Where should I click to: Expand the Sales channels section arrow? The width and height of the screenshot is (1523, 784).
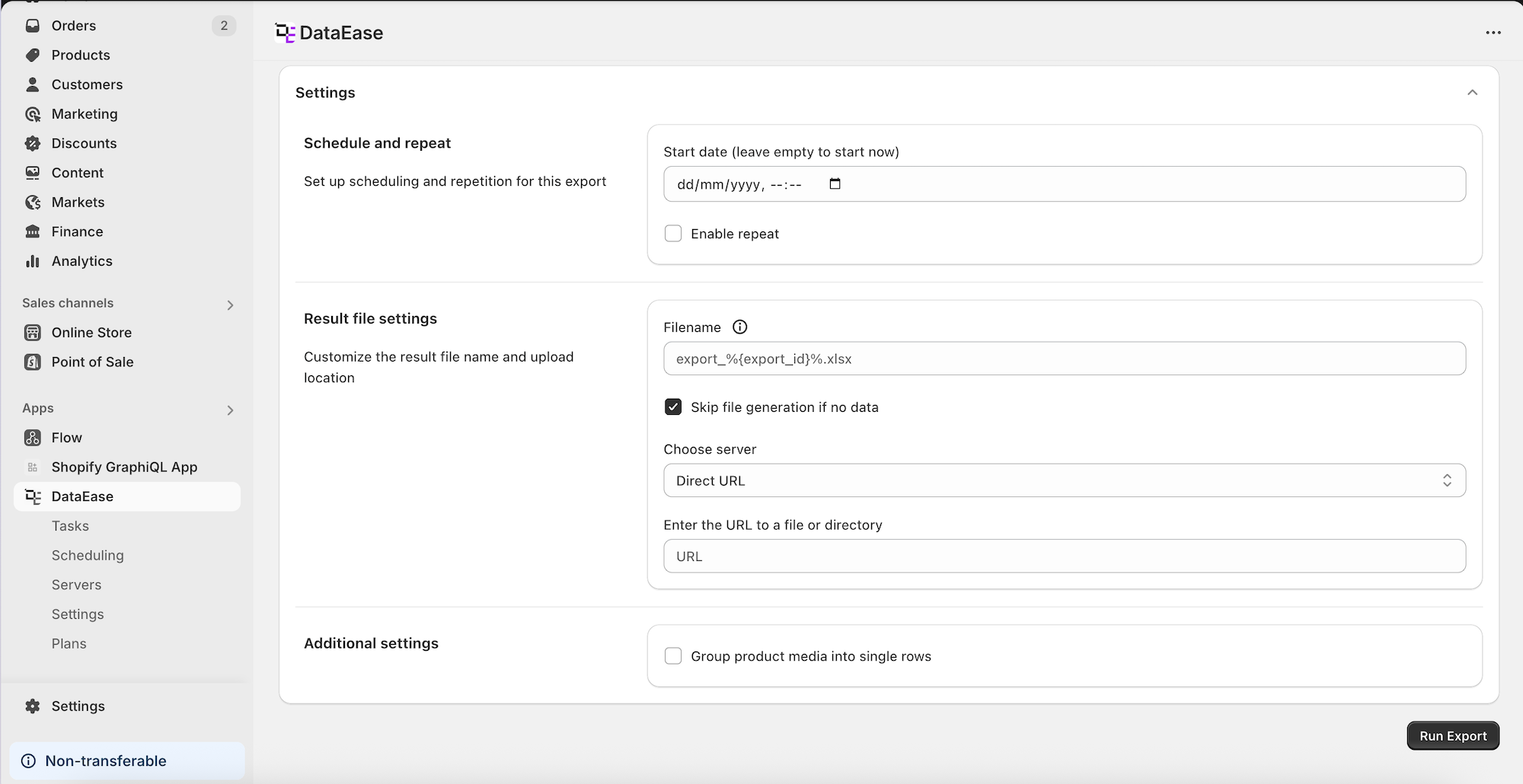tap(230, 305)
